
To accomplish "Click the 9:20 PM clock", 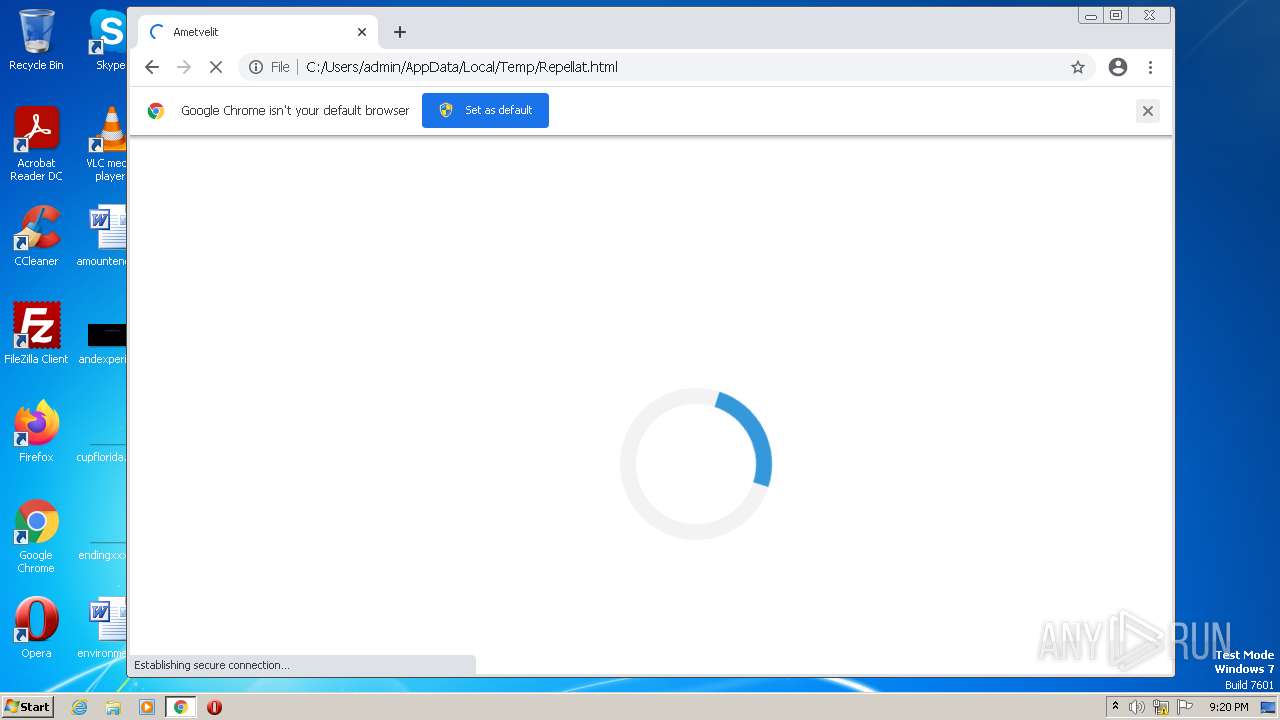I will tap(1229, 707).
